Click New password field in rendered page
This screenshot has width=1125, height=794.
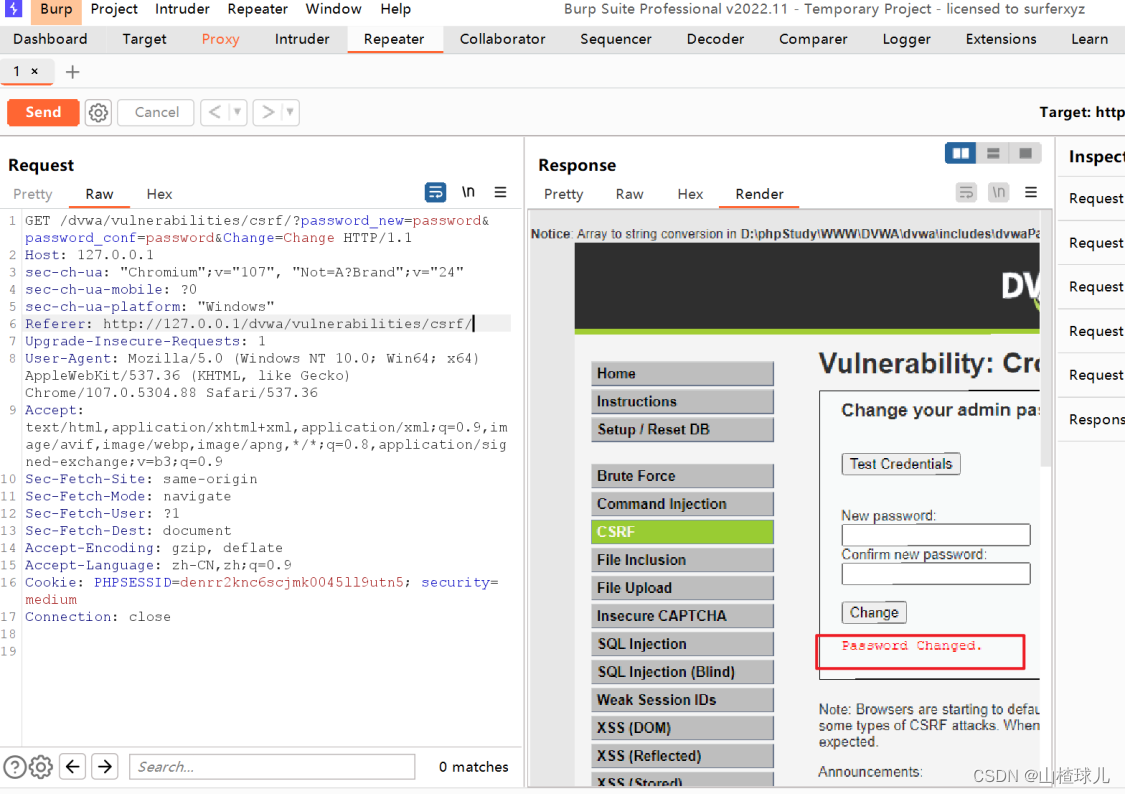(936, 535)
